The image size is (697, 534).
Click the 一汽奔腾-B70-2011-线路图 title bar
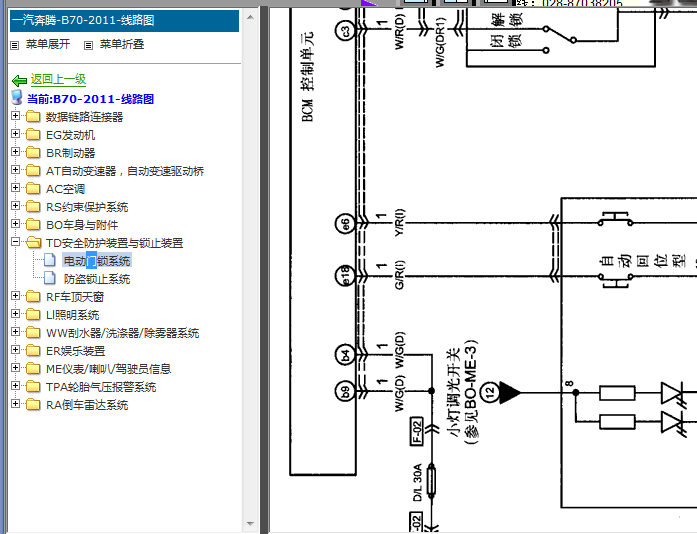[124, 20]
